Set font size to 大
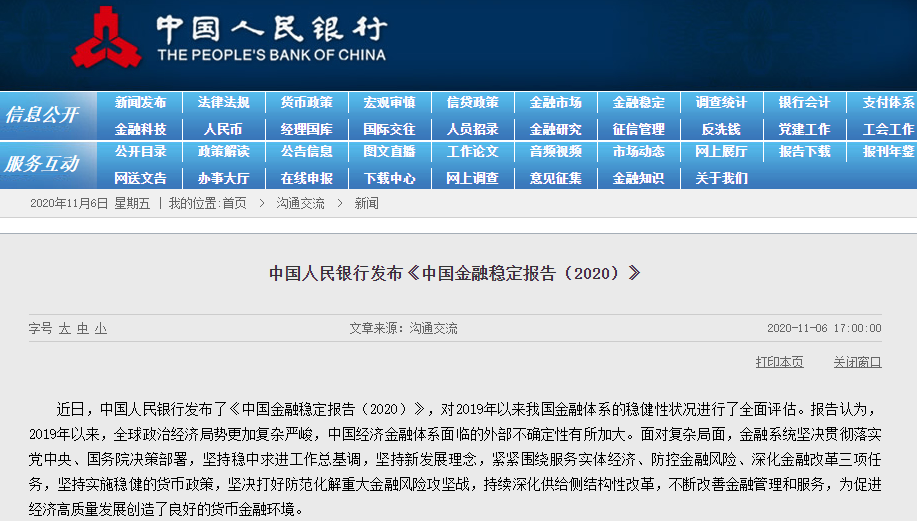The width and height of the screenshot is (917, 521). click(65, 328)
